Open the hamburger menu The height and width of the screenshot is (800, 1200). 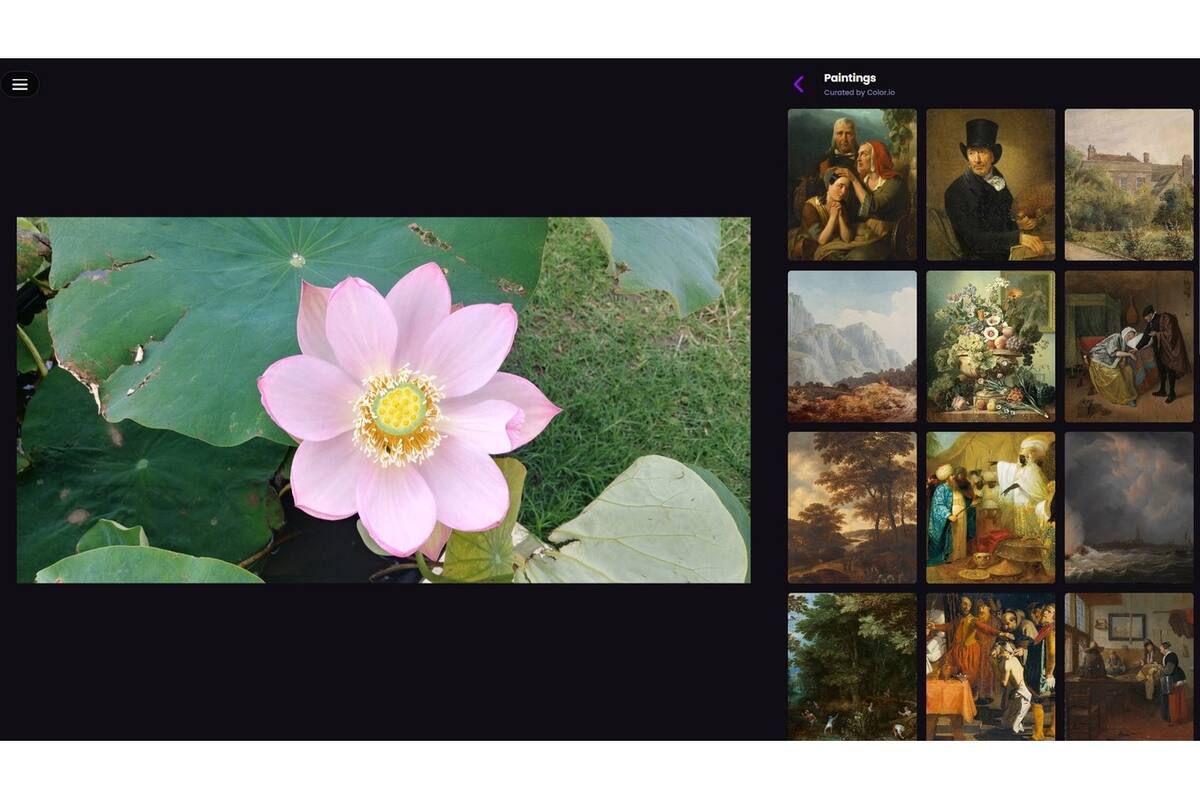(20, 85)
